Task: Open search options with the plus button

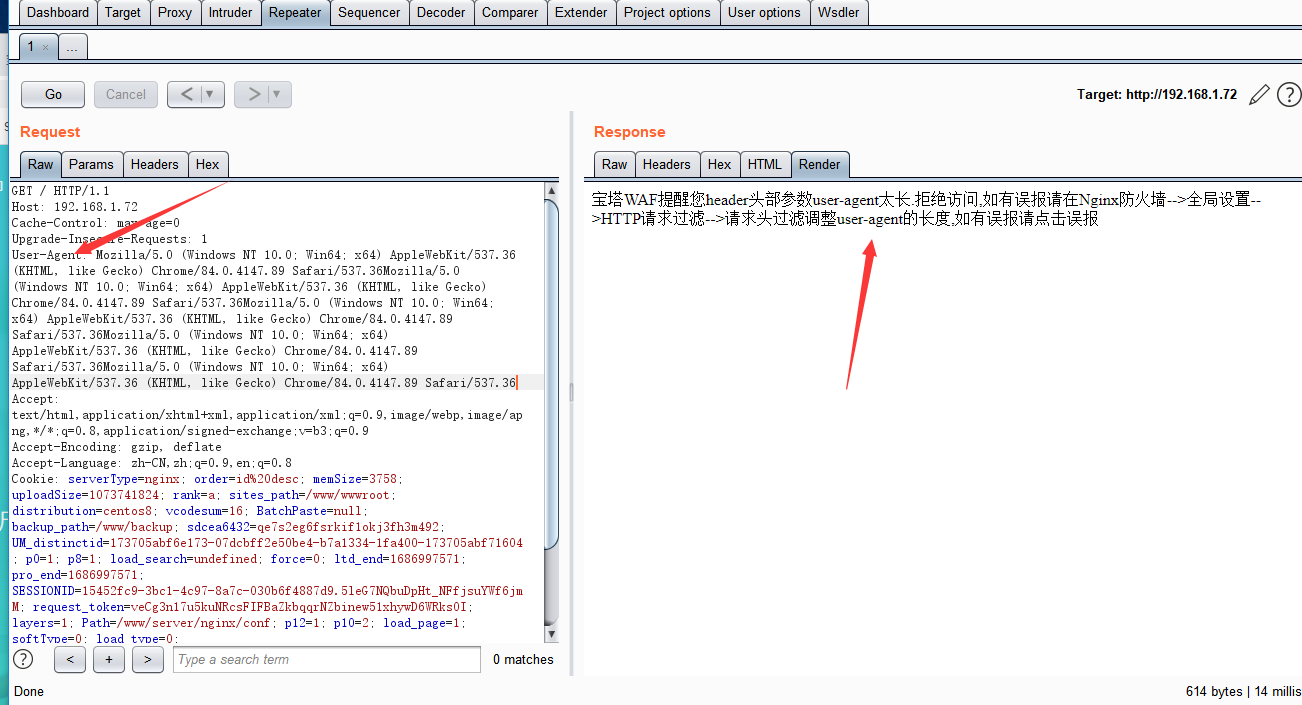Action: [109, 659]
